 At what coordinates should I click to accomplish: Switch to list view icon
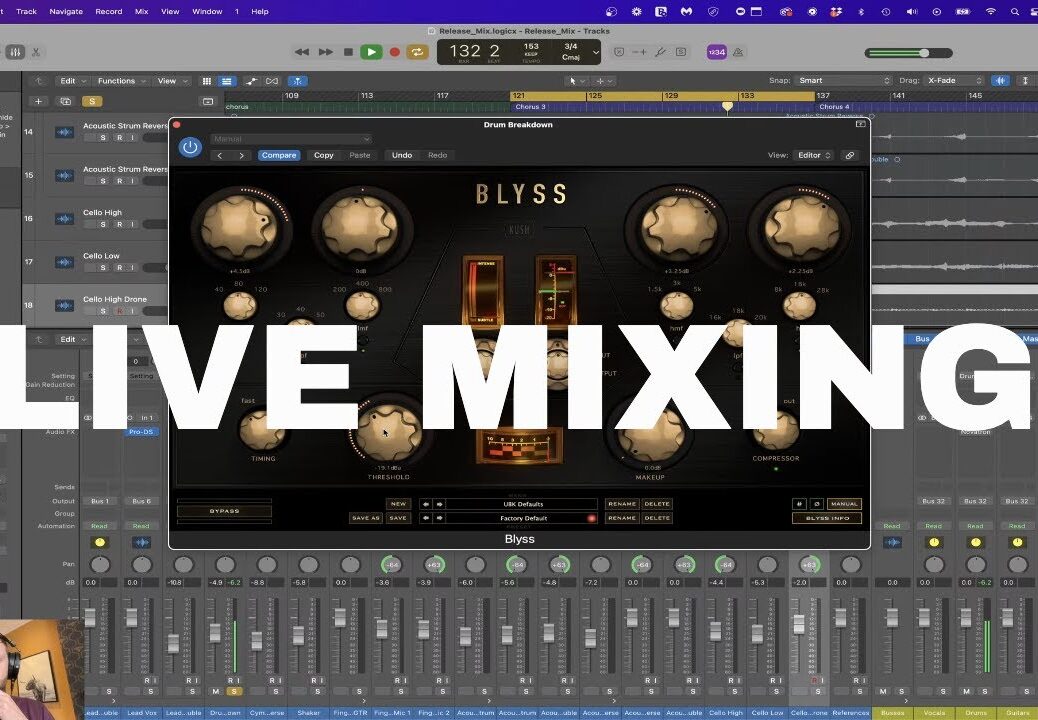pyautogui.click(x=226, y=81)
